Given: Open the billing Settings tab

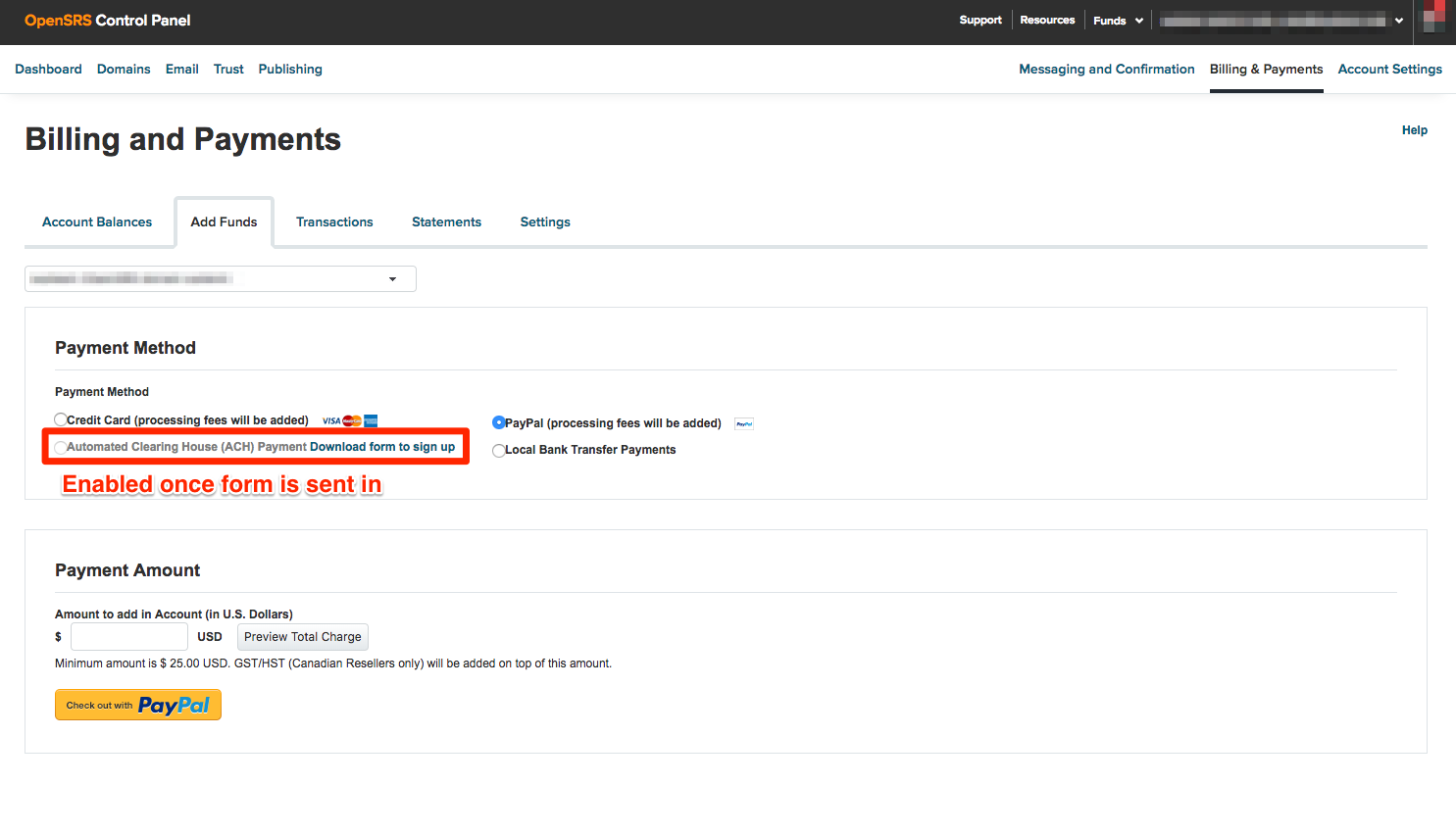Looking at the screenshot, I should (545, 222).
